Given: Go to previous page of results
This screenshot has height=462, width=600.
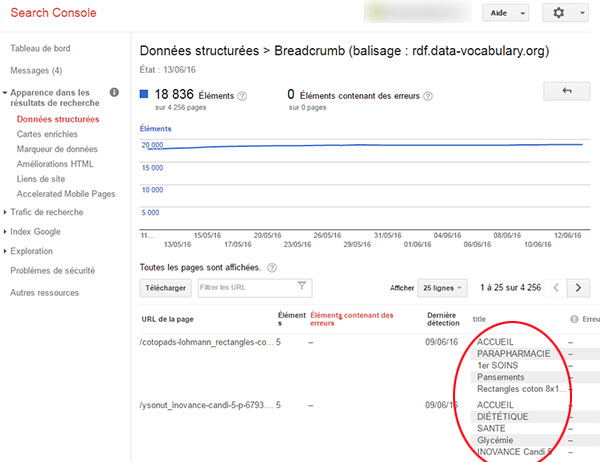Looking at the screenshot, I should tap(556, 287).
